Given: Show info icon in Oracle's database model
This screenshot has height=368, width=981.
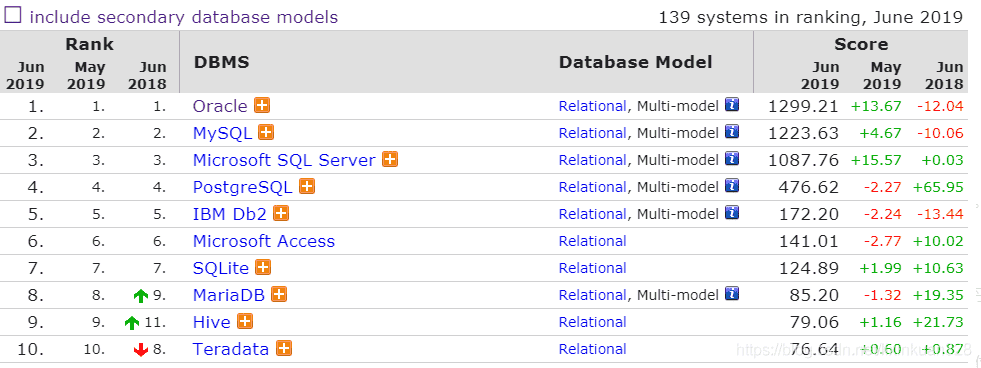Looking at the screenshot, I should 732,105.
